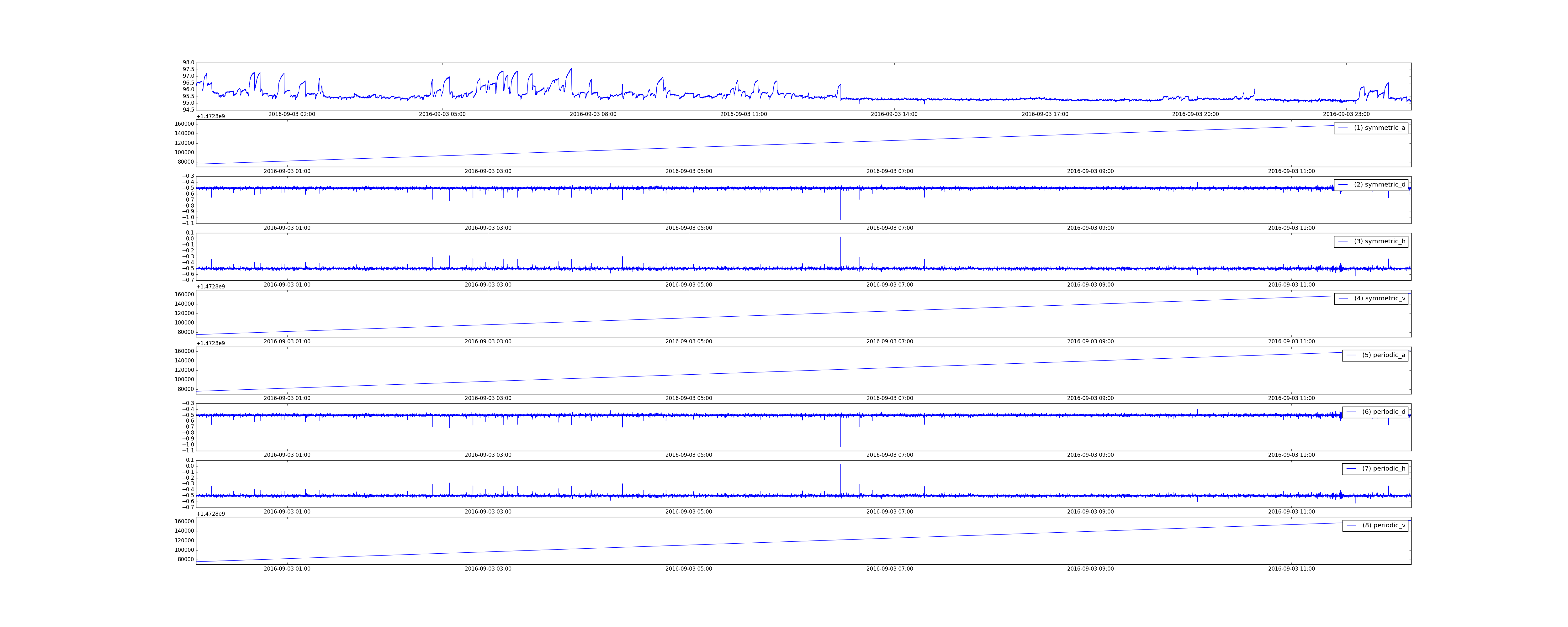Click the "(2) symmetric_d" legend entry
The height and width of the screenshot is (627, 1568).
1371,184
